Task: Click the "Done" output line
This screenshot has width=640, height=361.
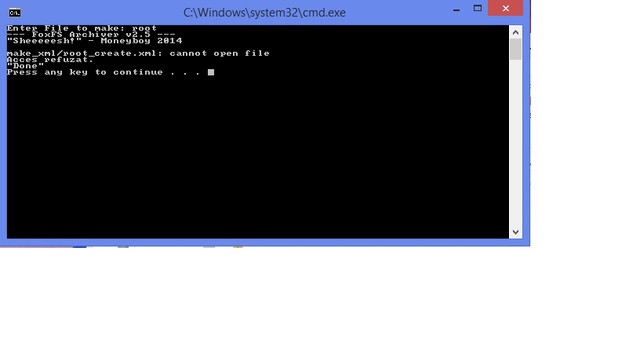Action: pos(25,66)
